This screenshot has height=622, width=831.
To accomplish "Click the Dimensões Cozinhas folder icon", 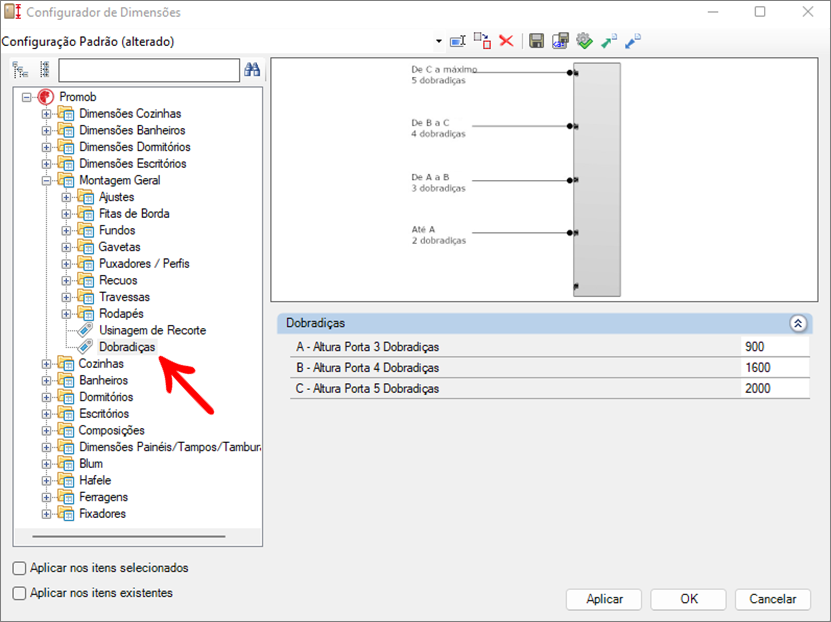I will click(66, 113).
